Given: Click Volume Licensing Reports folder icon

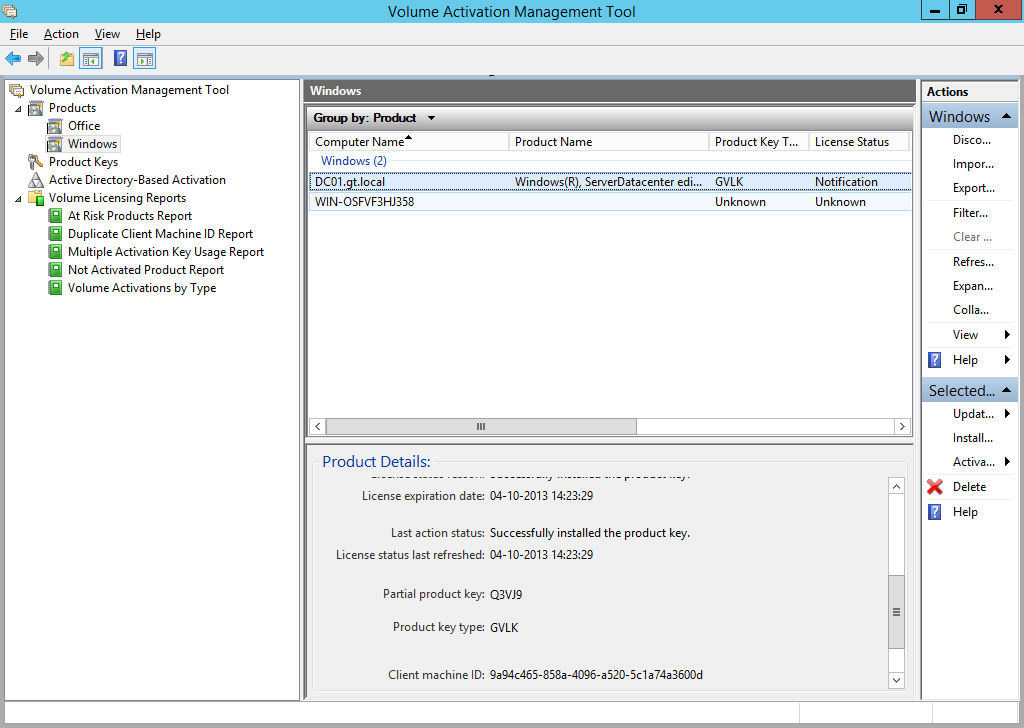Looking at the screenshot, I should [36, 198].
